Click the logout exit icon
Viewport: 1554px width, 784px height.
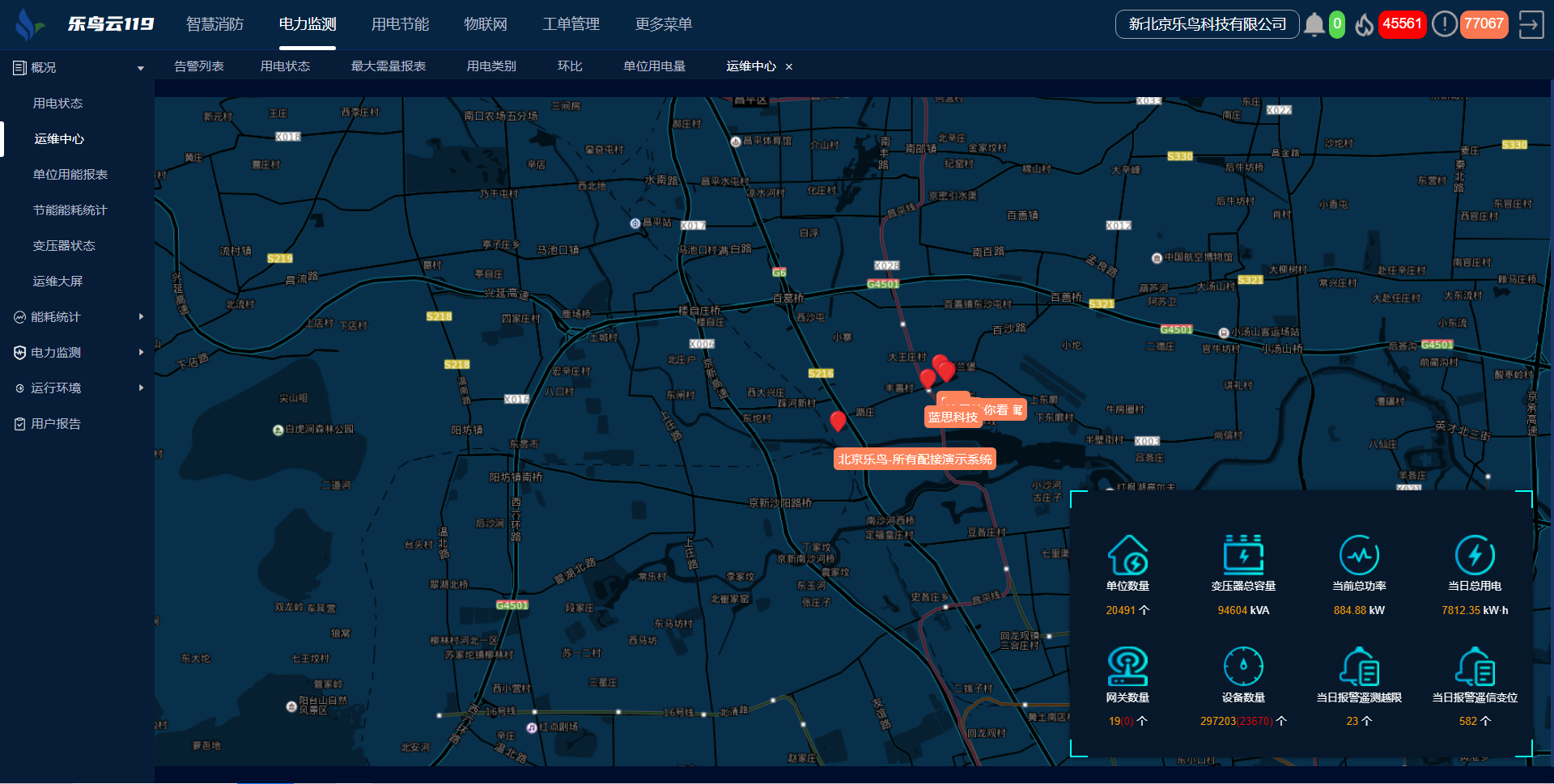coord(1531,25)
